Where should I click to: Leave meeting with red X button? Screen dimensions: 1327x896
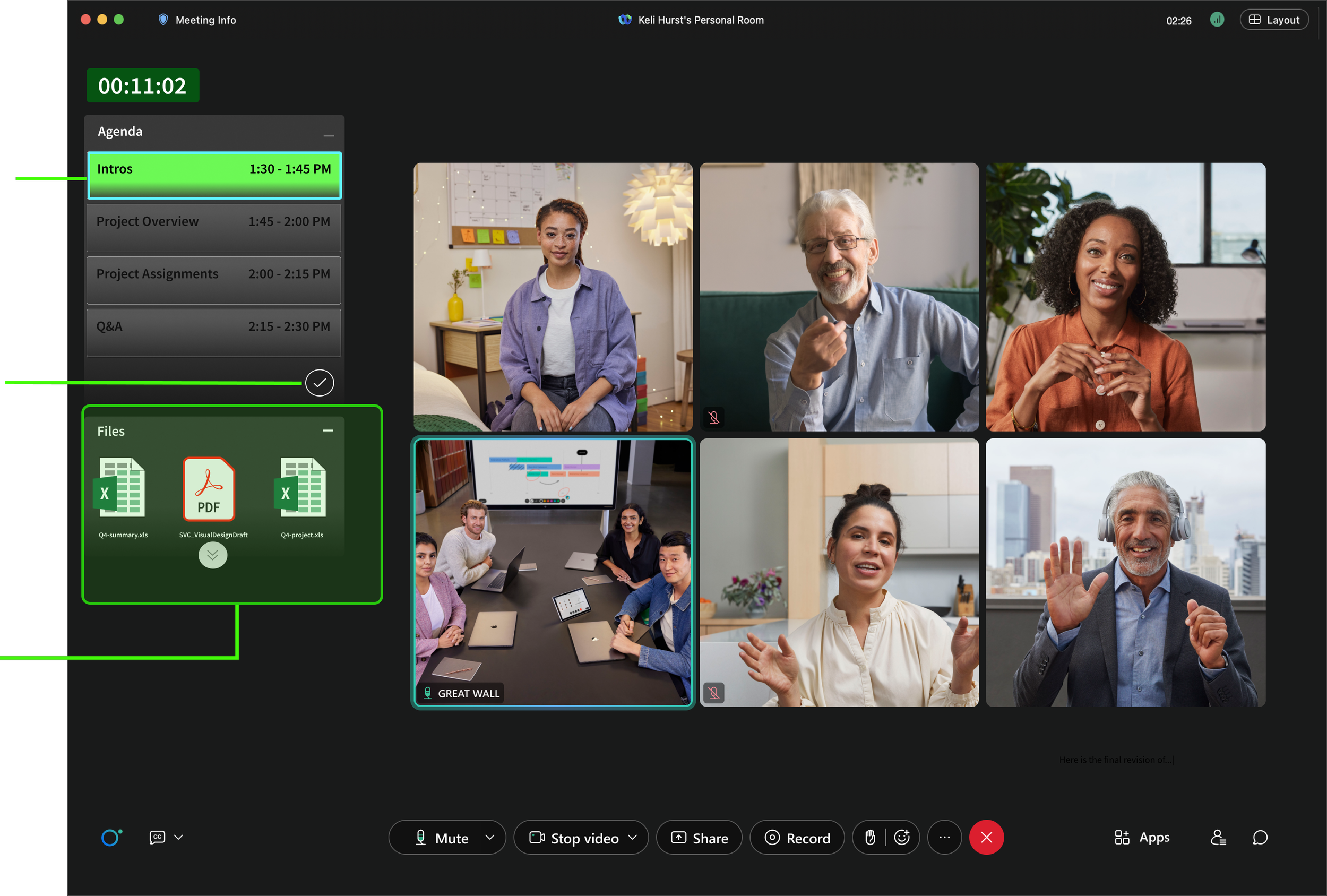pyautogui.click(x=986, y=837)
